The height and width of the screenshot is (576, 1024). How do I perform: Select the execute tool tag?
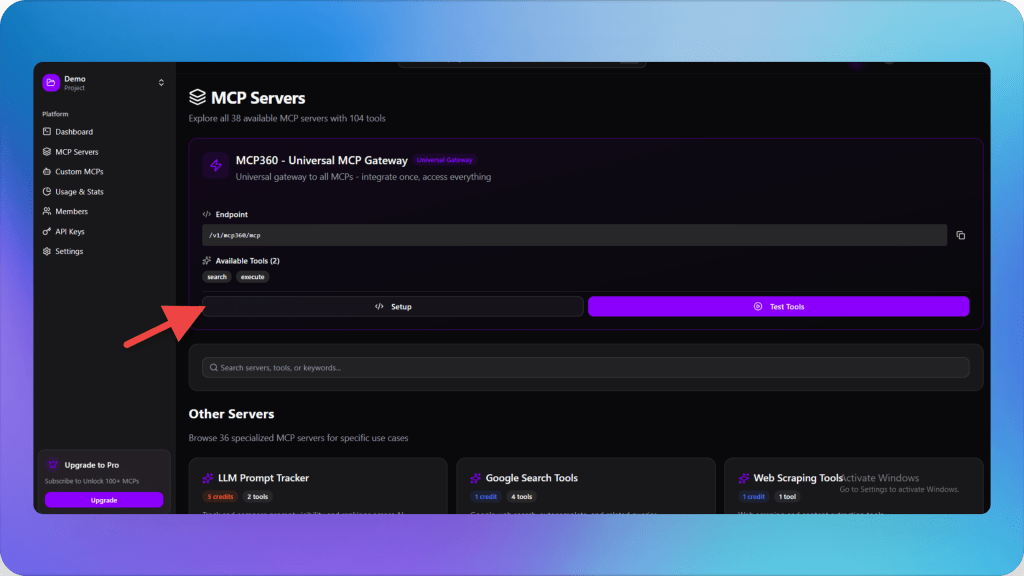[x=253, y=277]
